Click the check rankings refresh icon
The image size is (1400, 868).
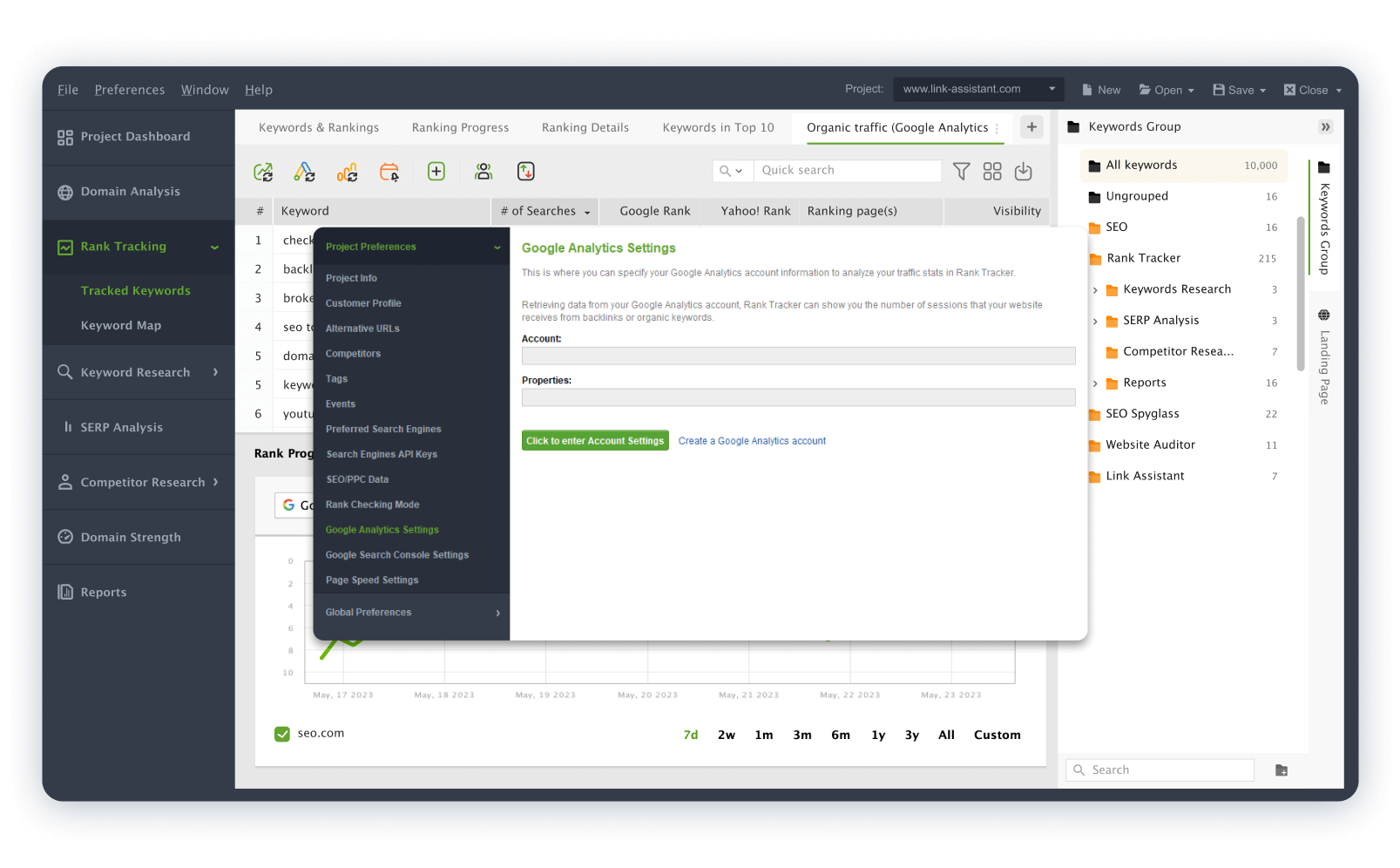click(x=263, y=172)
